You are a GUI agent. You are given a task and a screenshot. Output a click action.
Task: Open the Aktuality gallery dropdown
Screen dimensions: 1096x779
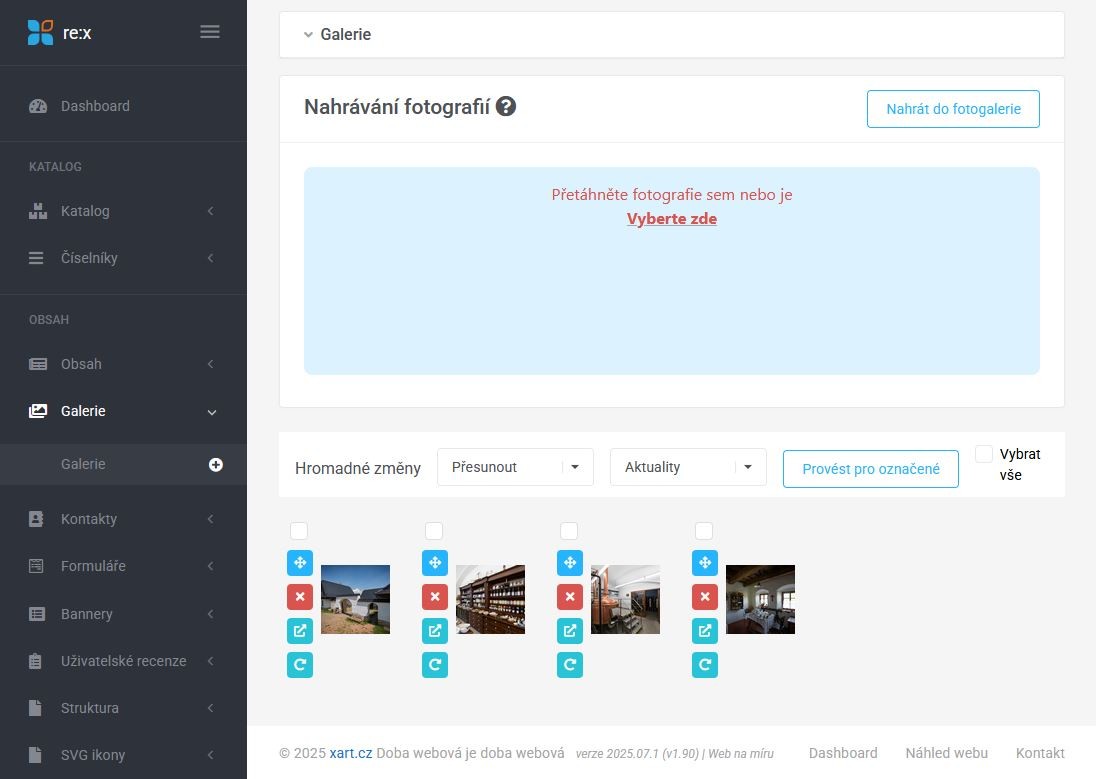tap(688, 467)
